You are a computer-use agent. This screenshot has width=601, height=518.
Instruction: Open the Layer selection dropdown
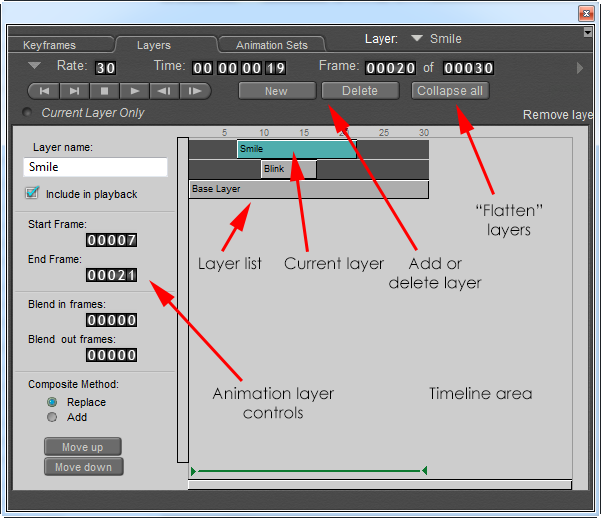click(x=417, y=39)
